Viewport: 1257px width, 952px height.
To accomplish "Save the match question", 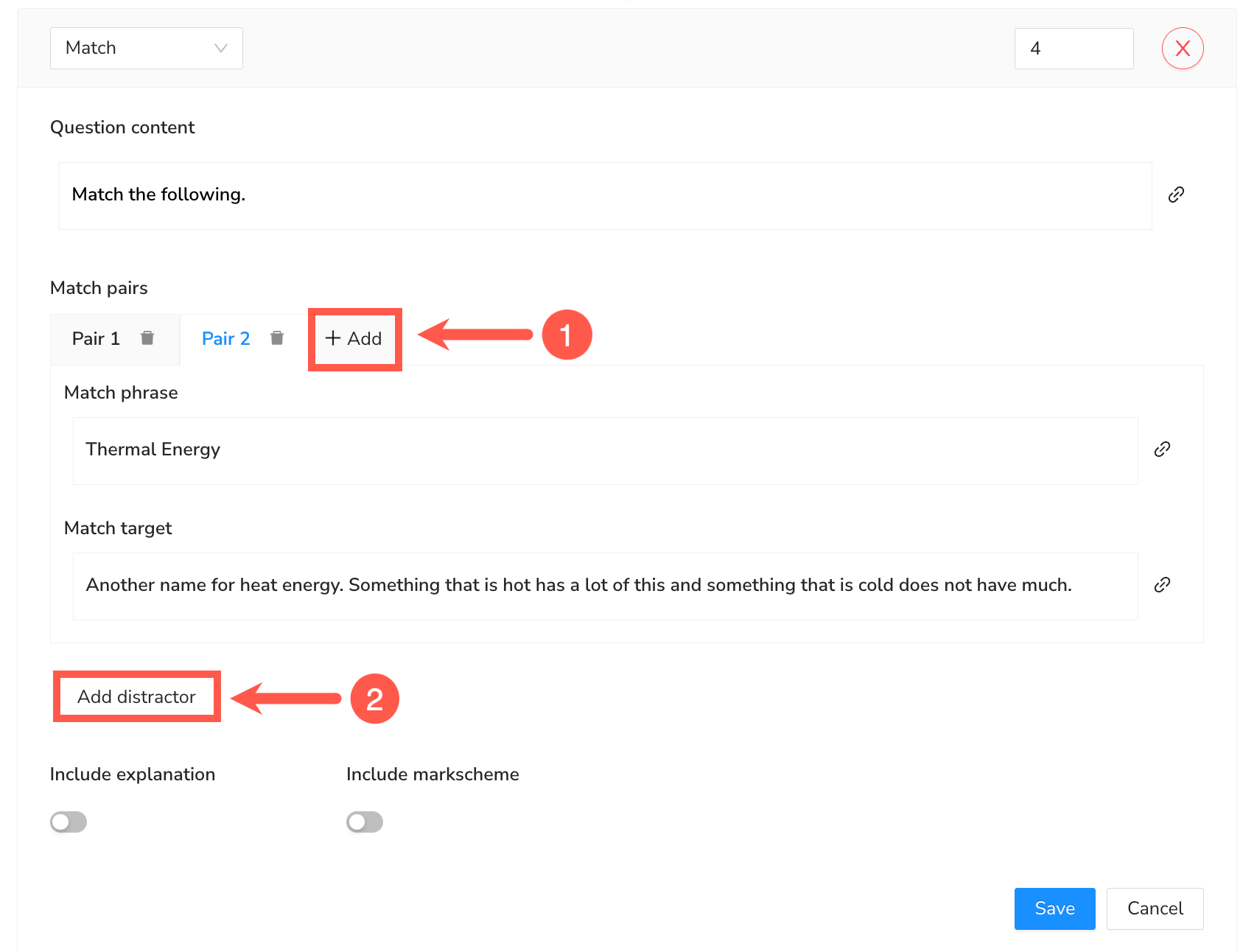I will pos(1054,909).
